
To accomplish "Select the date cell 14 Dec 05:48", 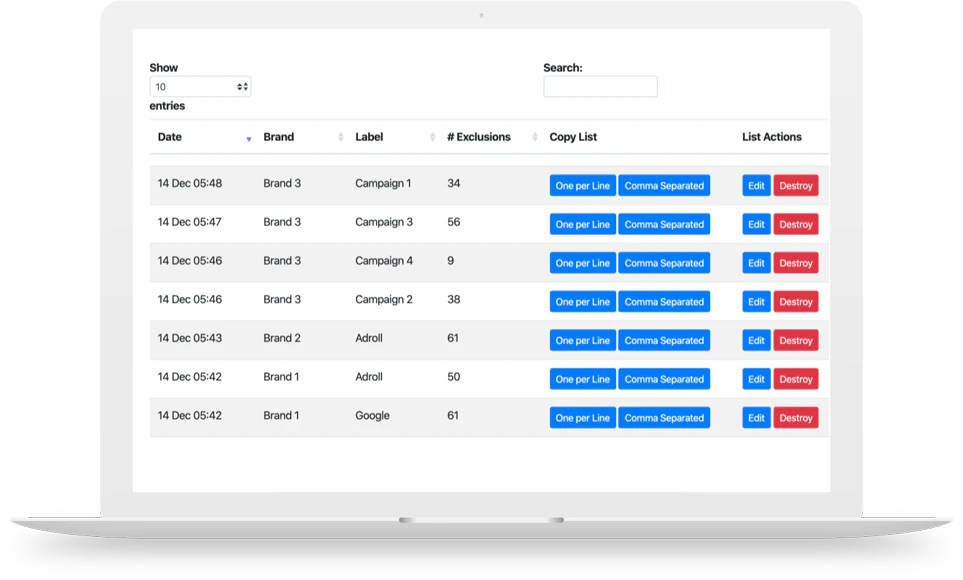I will pyautogui.click(x=190, y=183).
